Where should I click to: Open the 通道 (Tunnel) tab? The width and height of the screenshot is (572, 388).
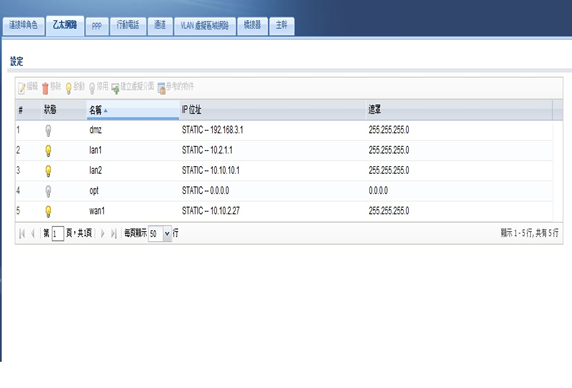coord(160,26)
